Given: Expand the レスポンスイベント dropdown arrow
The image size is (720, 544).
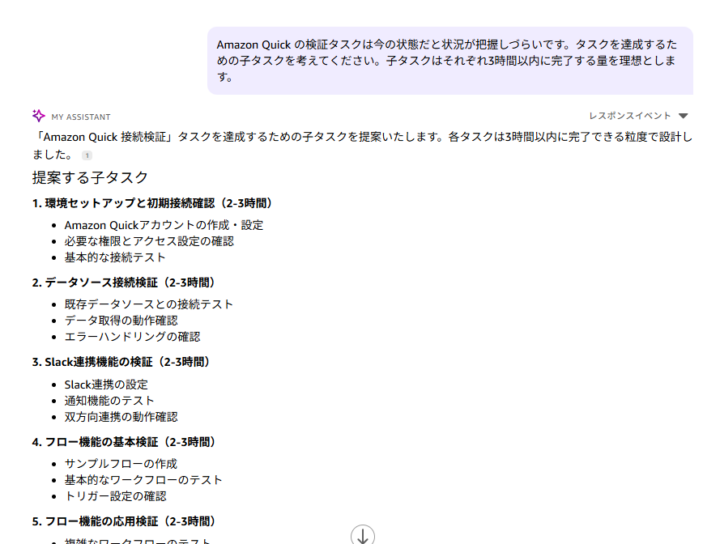Looking at the screenshot, I should coord(683,116).
